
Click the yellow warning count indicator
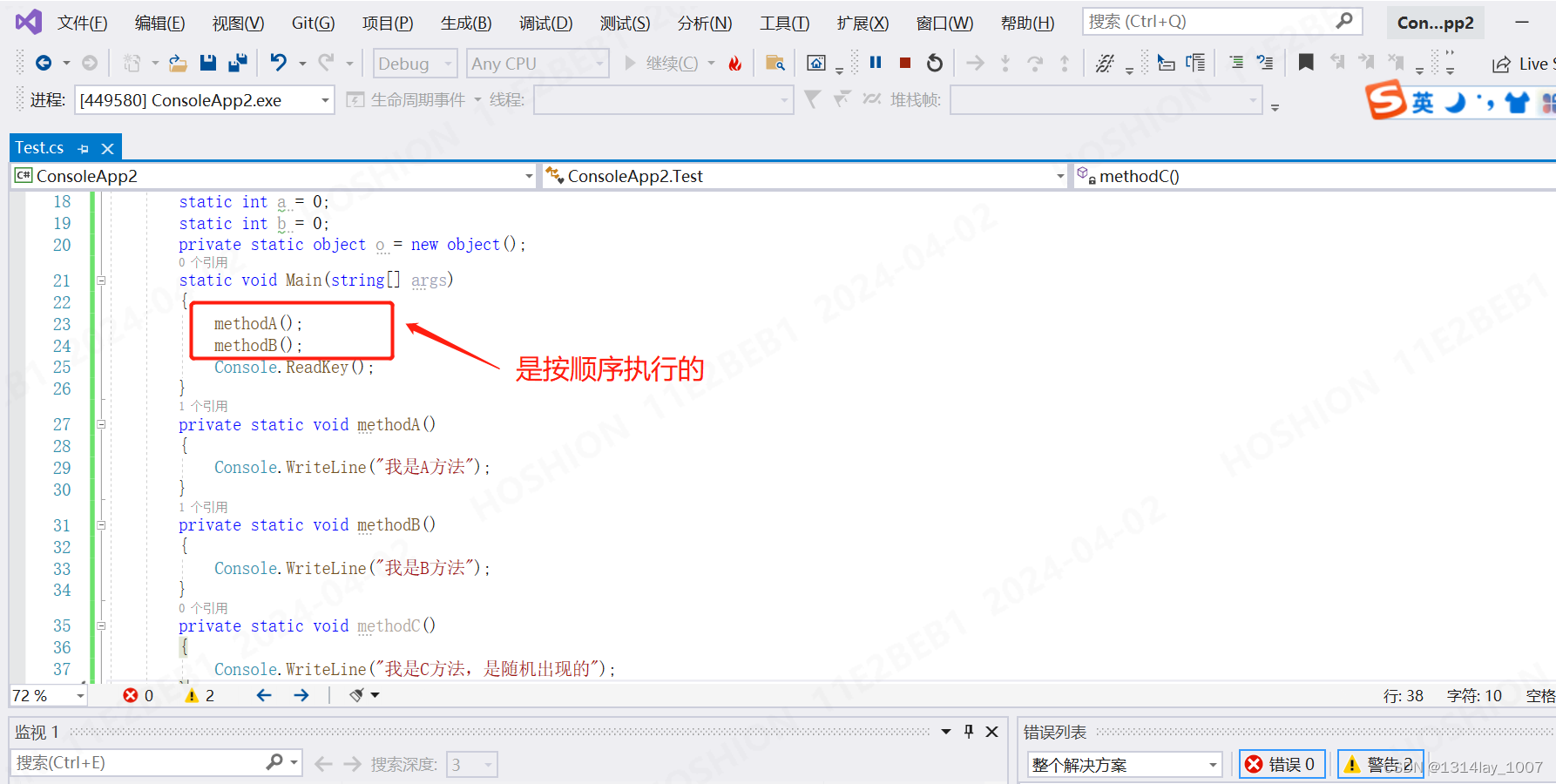coord(200,695)
